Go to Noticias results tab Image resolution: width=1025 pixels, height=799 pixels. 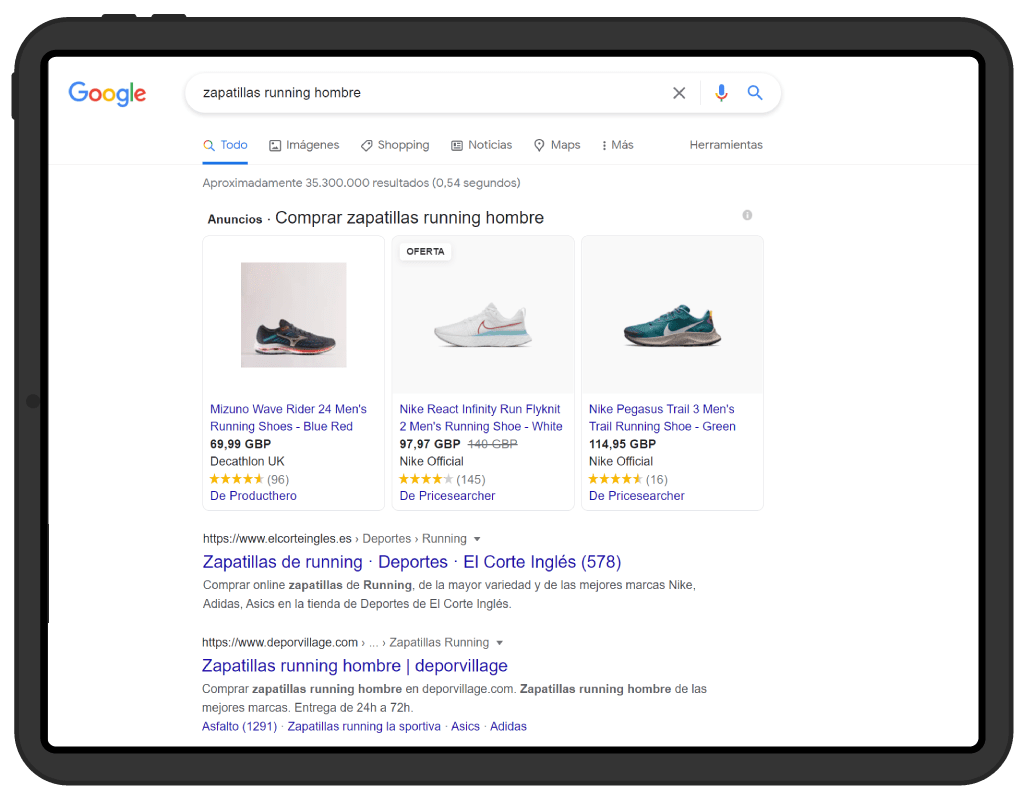tap(481, 145)
